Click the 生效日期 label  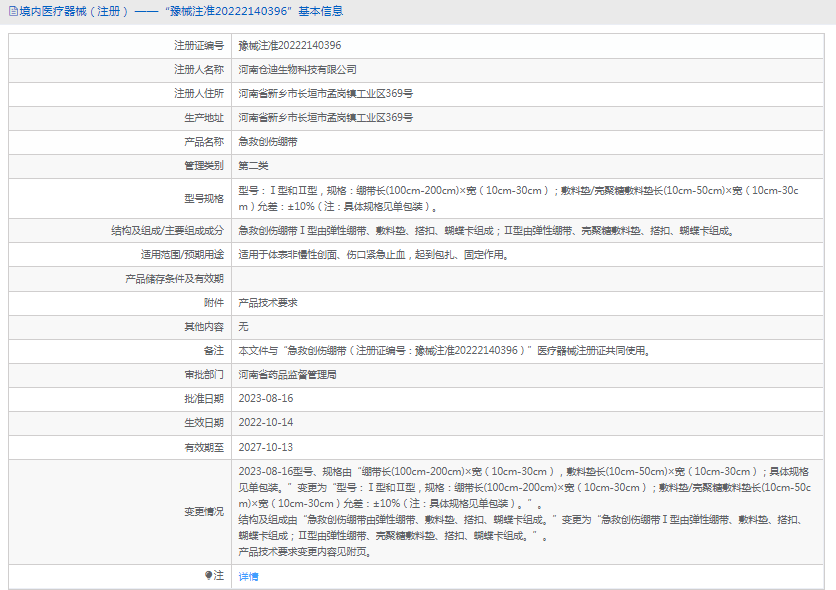[204, 422]
